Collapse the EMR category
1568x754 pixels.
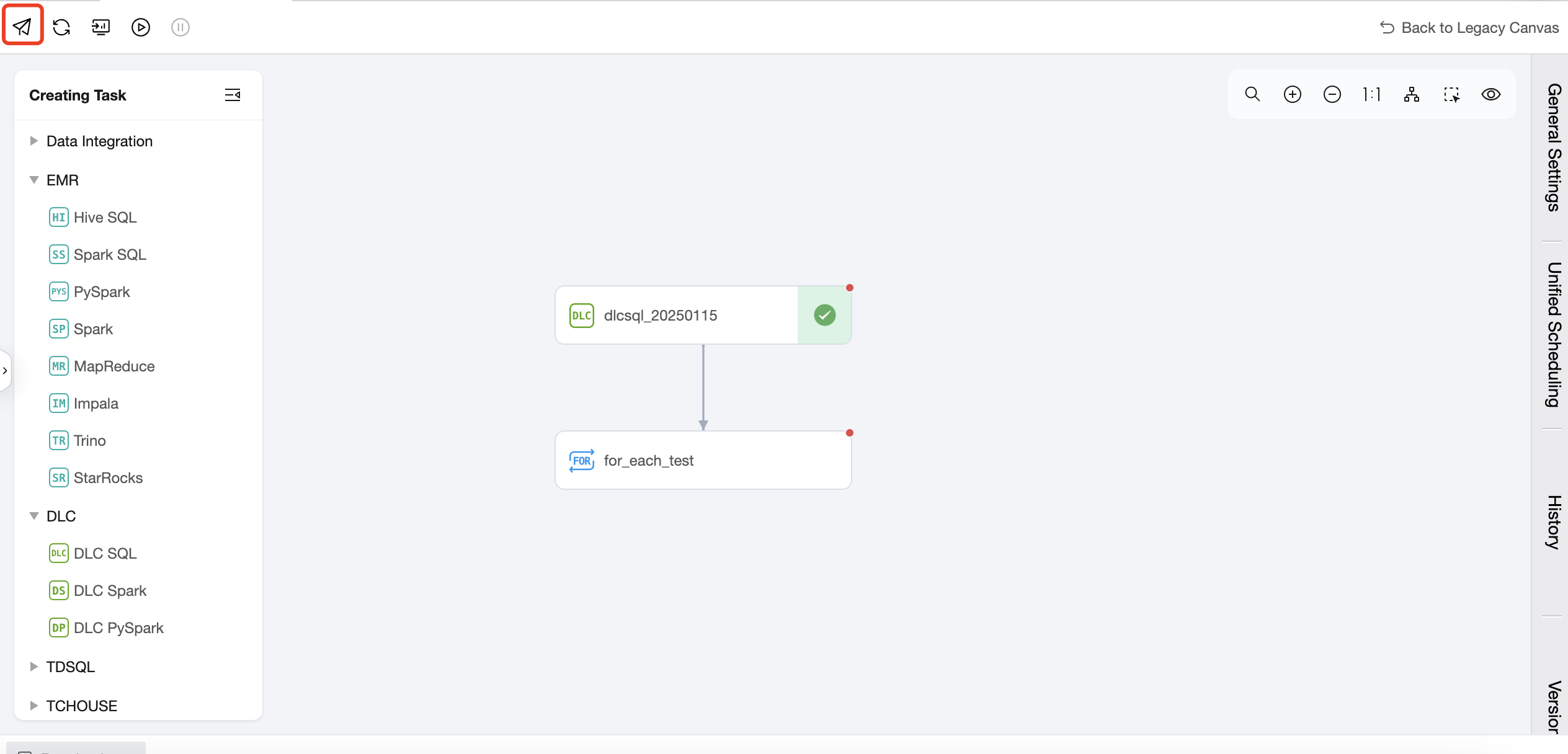(34, 180)
